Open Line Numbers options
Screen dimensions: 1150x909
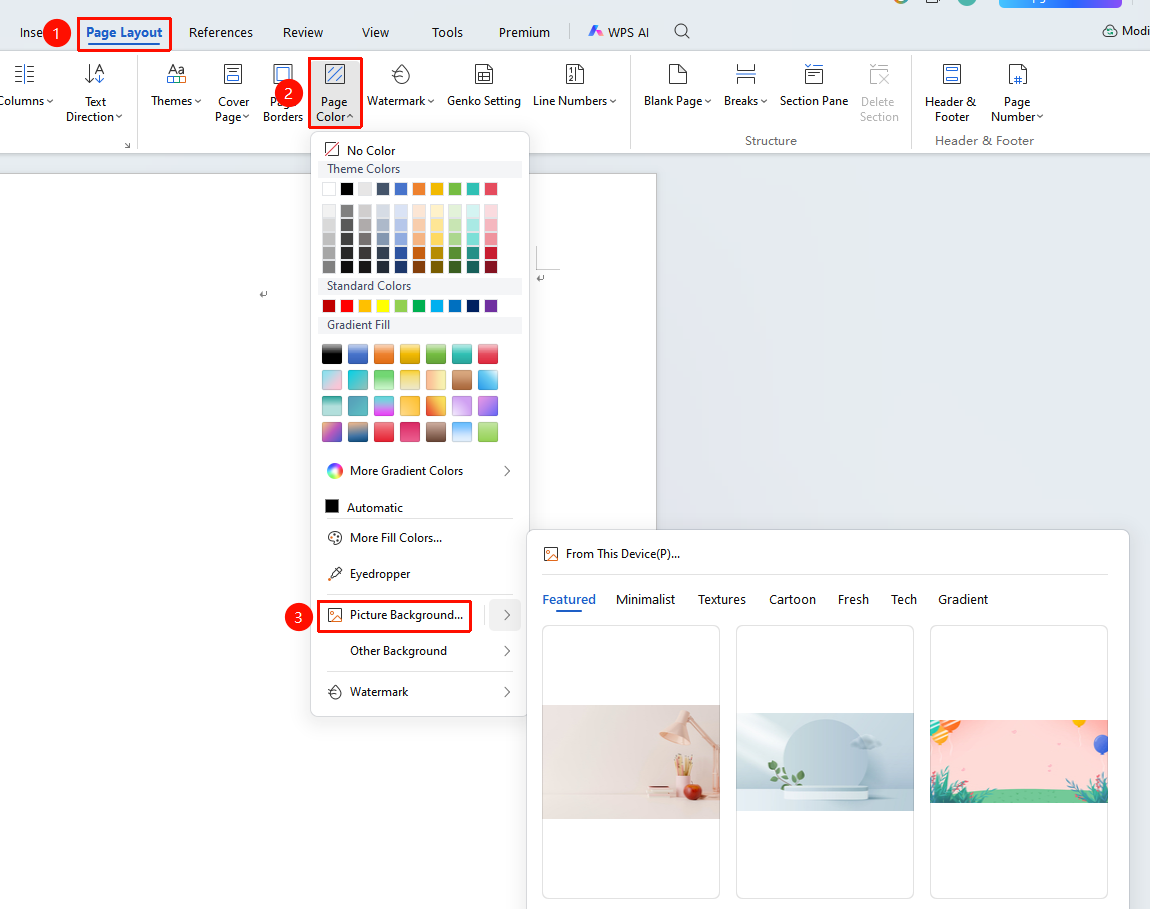574,85
